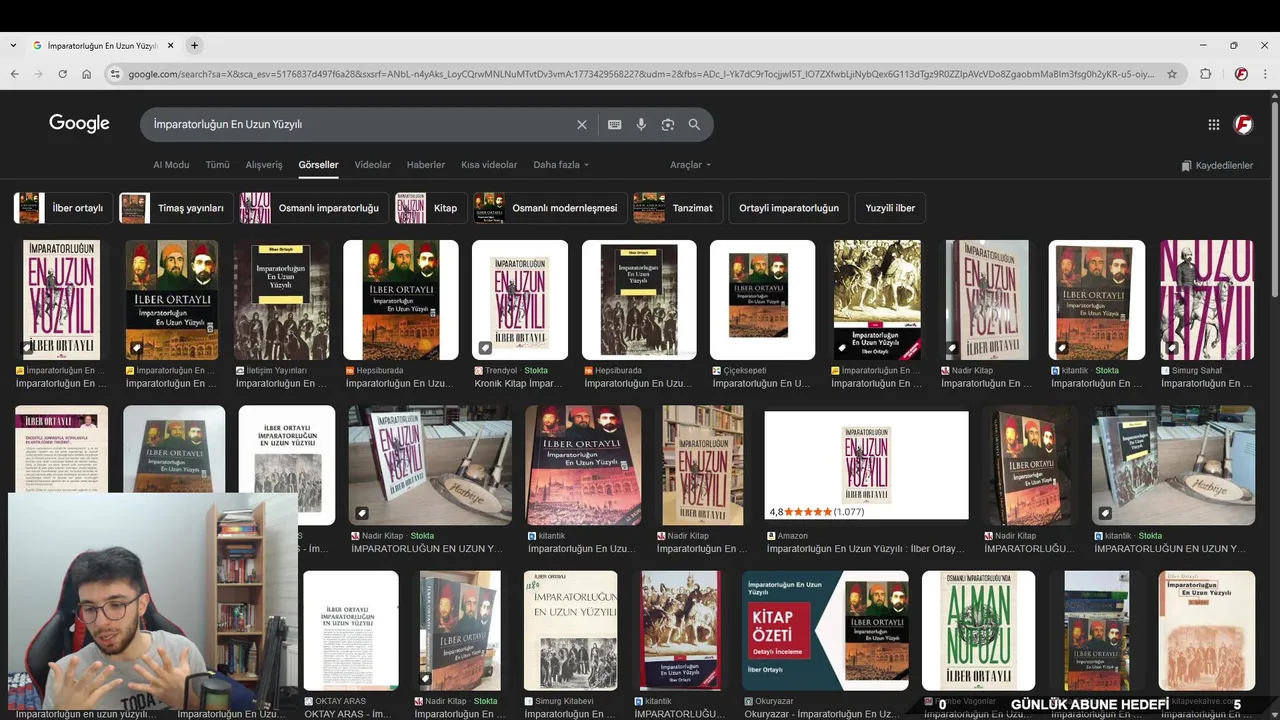Bookmark this page with star icon
Image resolution: width=1280 pixels, height=720 pixels.
(1172, 74)
